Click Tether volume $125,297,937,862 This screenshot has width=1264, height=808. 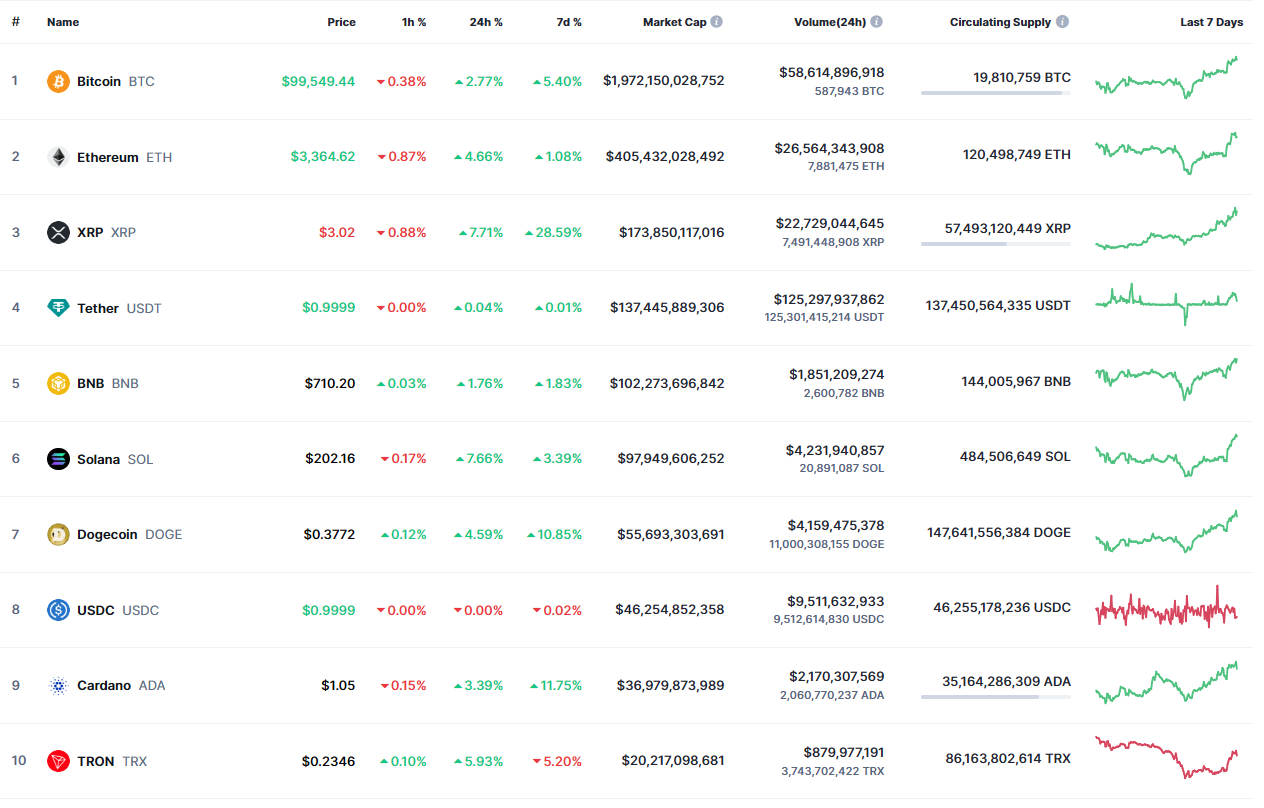coord(829,299)
